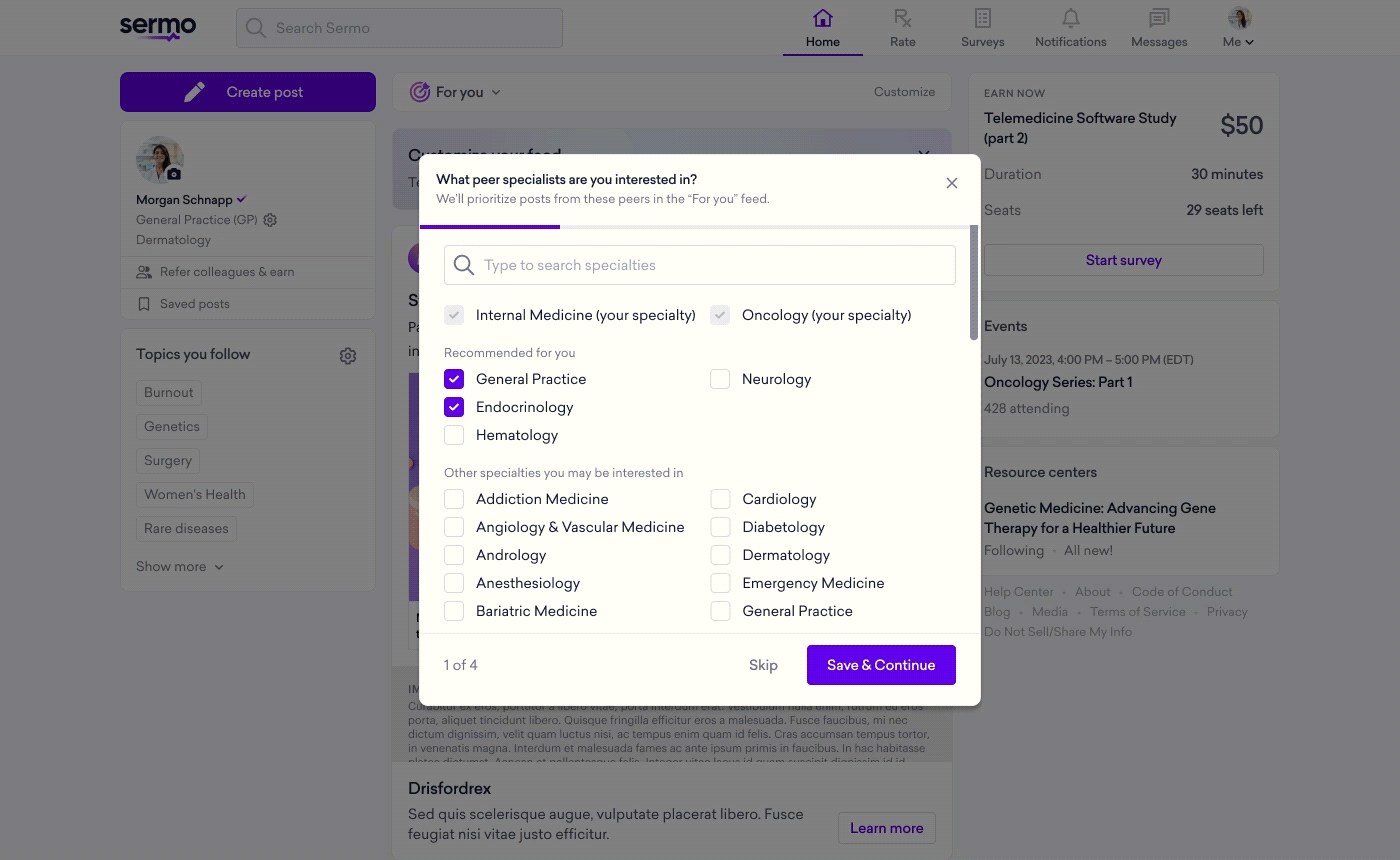
Task: Check the Andrology checkbox
Action: (x=454, y=555)
